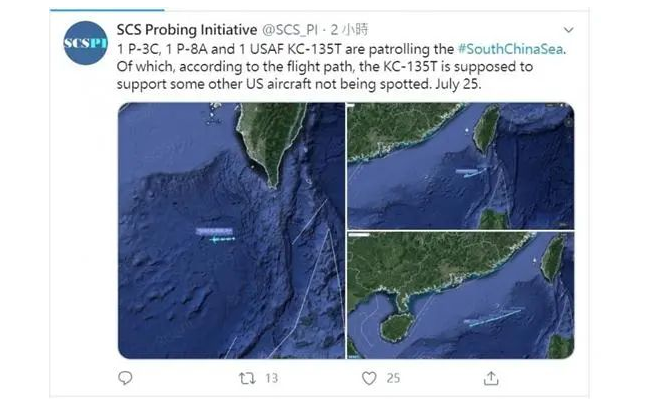This screenshot has height=399, width=645.
Task: Click the @SCS_PI handle
Action: (290, 30)
